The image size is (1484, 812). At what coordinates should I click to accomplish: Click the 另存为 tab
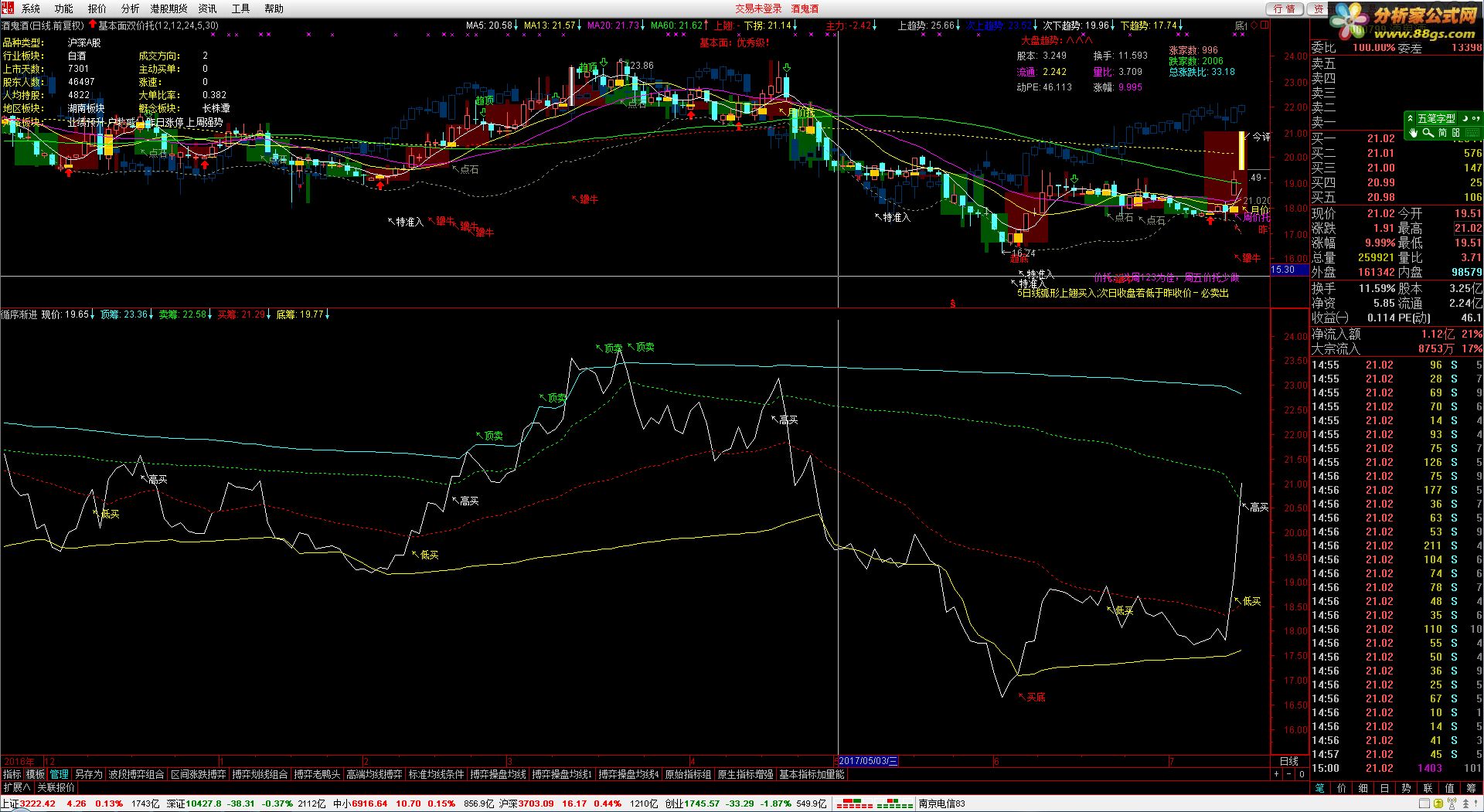tap(88, 774)
